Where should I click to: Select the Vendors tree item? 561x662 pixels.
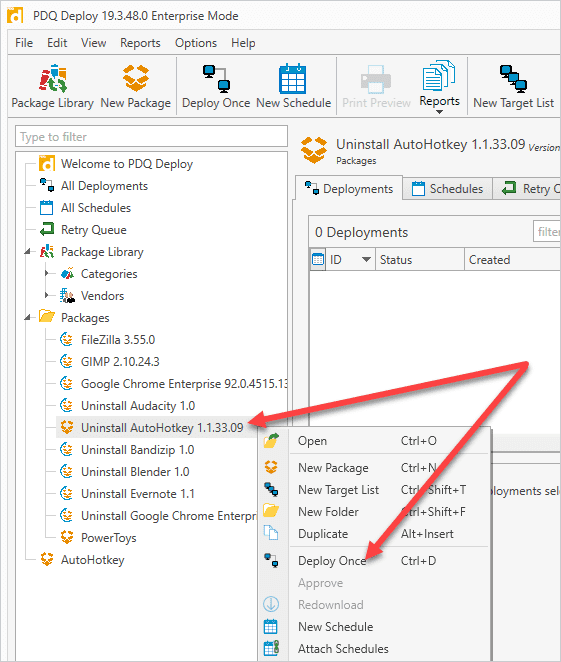102,296
